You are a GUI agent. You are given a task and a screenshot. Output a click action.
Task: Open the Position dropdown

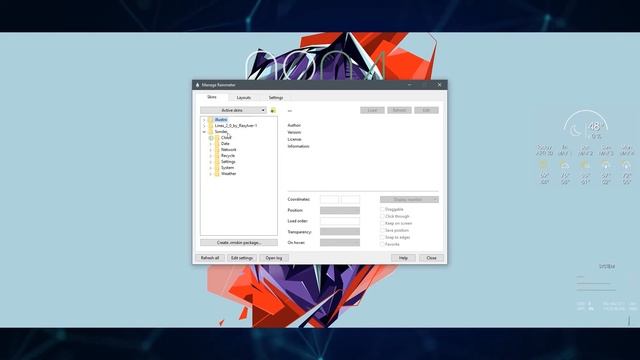[x=340, y=210]
